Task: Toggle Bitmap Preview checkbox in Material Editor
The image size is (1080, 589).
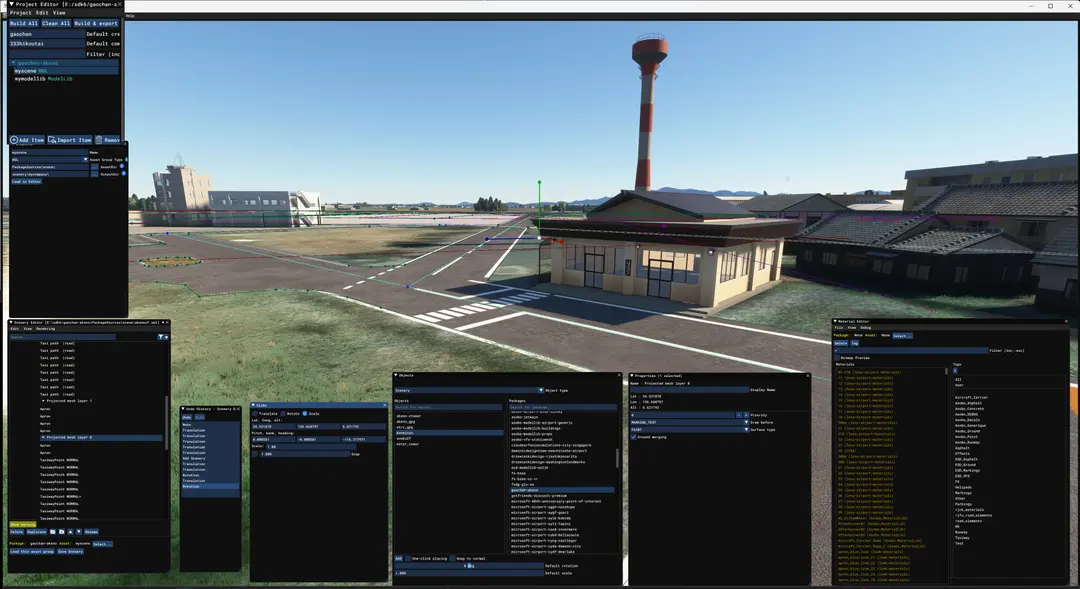Action: [x=838, y=358]
